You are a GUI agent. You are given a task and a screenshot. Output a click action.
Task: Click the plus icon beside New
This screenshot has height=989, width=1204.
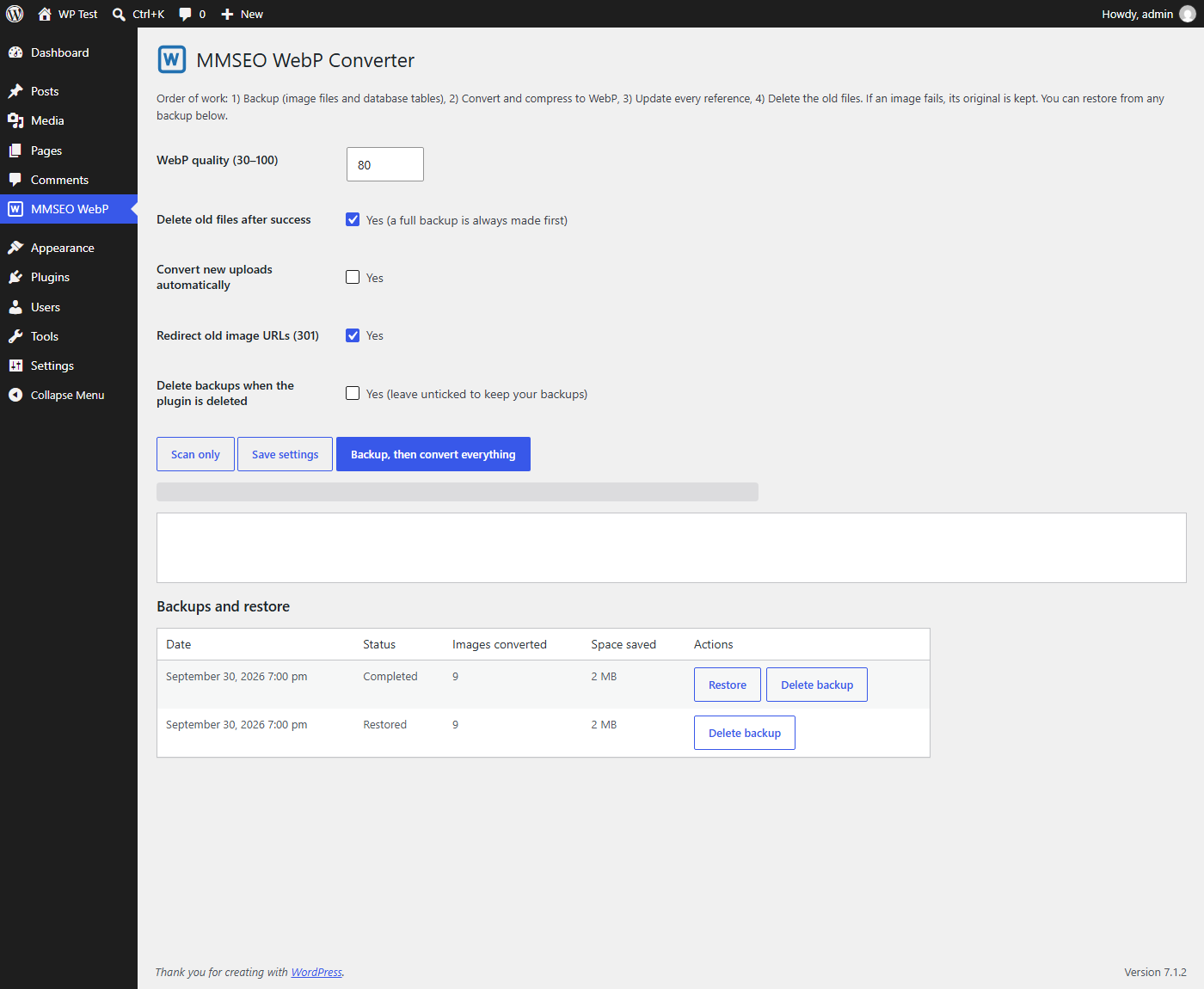coord(227,14)
